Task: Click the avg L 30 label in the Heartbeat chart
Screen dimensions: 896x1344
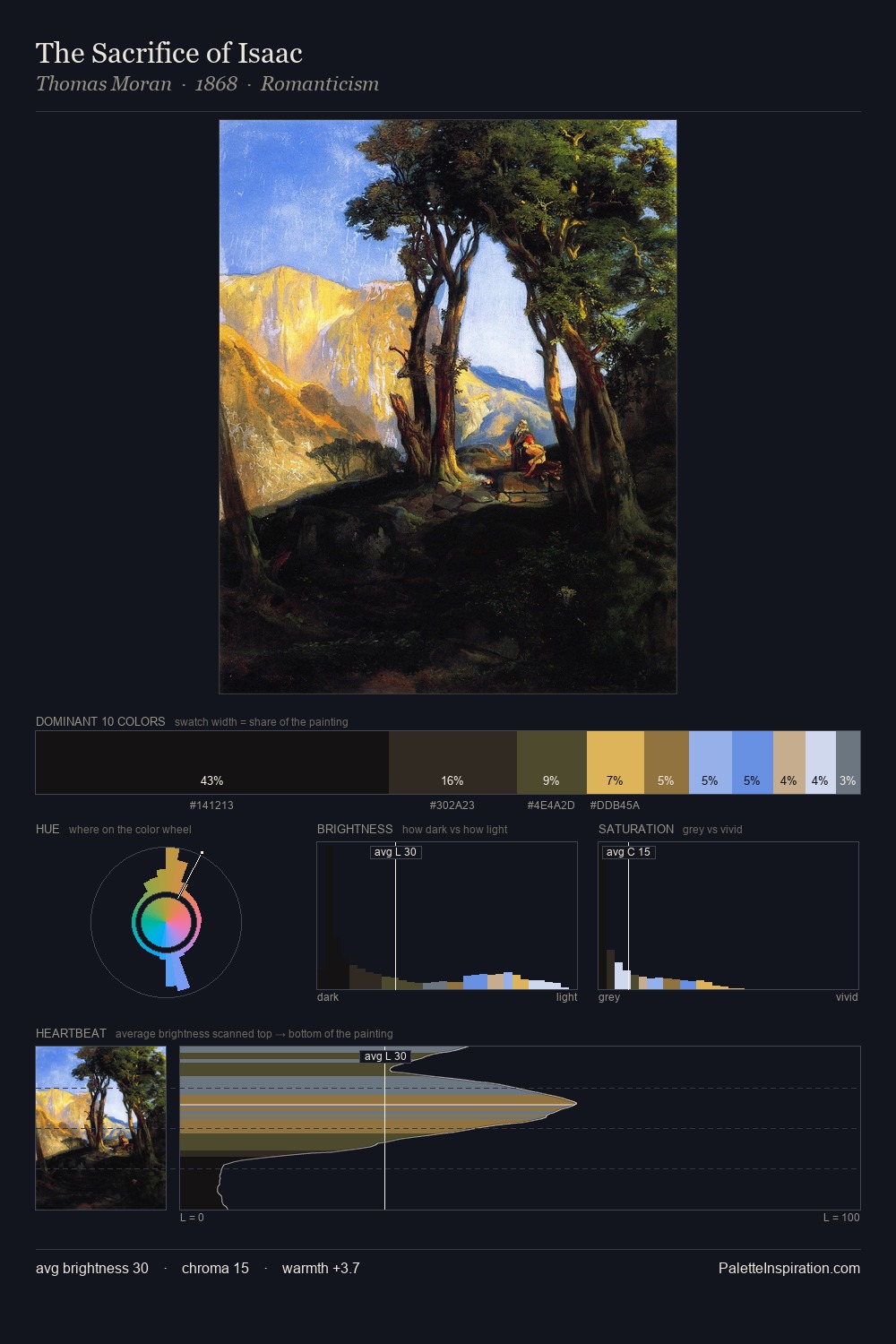Action: [x=385, y=1056]
